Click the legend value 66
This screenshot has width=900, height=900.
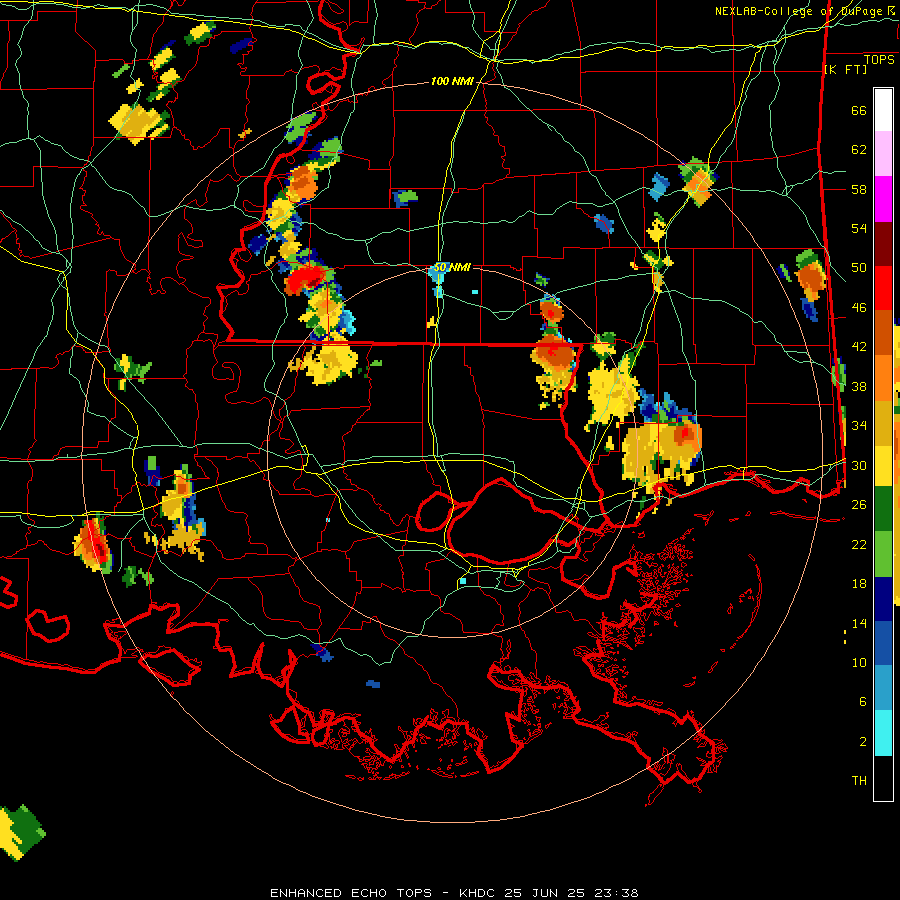(x=859, y=111)
